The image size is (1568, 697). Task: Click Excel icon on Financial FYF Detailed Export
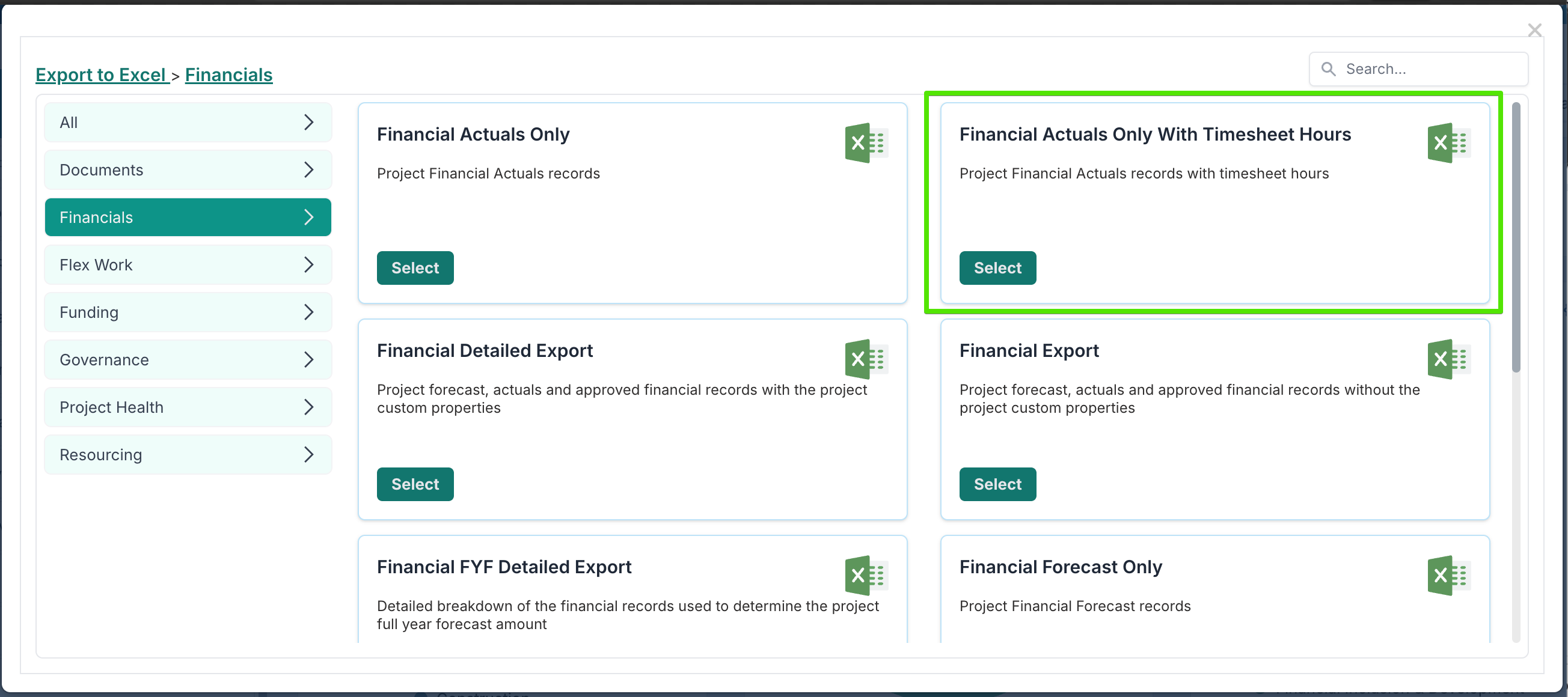click(x=866, y=575)
